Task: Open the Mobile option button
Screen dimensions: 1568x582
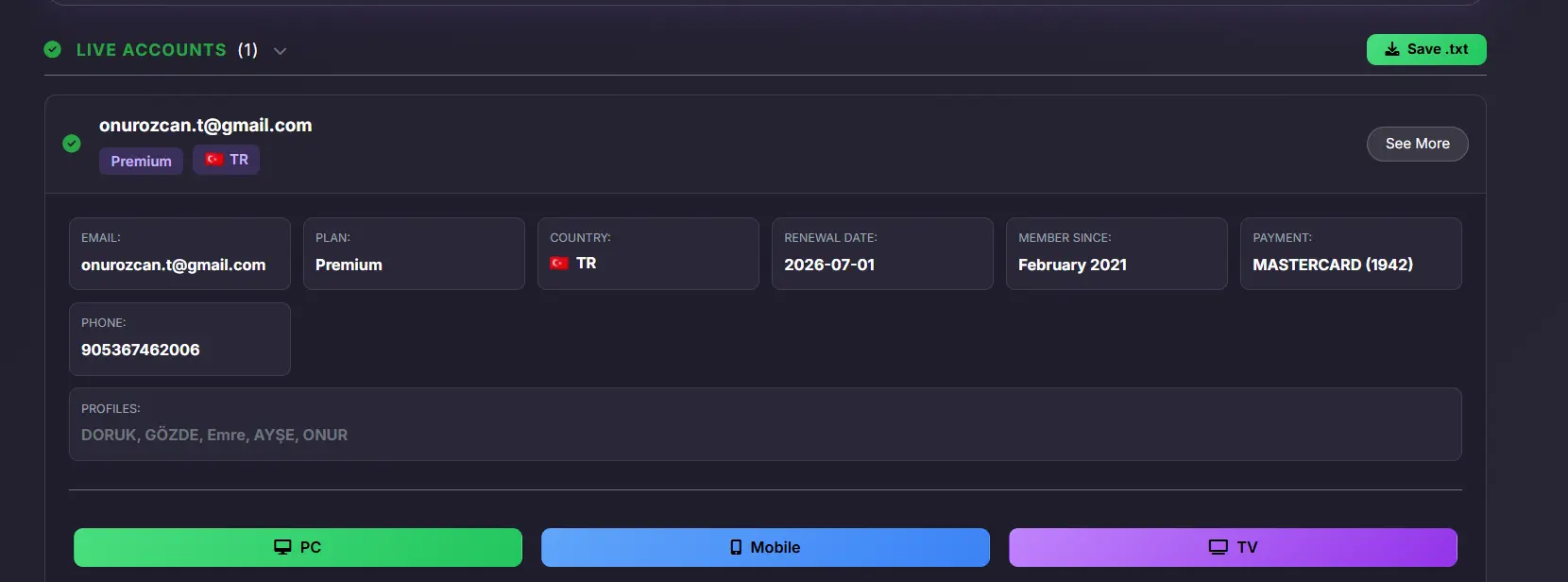Action: (x=765, y=547)
